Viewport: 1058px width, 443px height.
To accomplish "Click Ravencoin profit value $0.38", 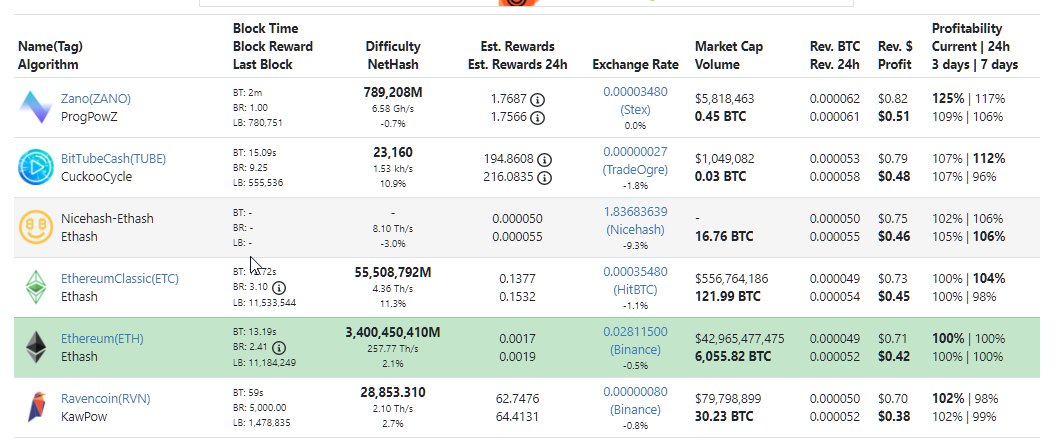I will coord(893,416).
